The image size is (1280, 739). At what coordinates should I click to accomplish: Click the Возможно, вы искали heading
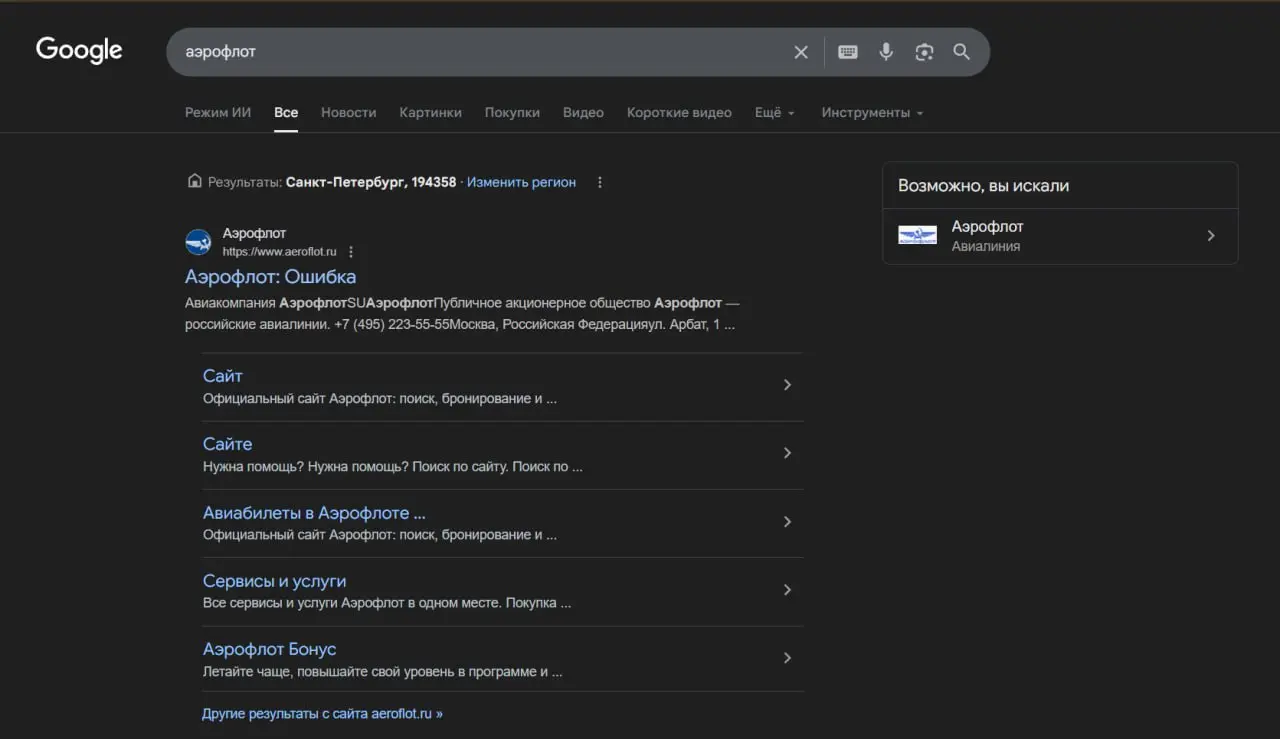pyautogui.click(x=983, y=186)
